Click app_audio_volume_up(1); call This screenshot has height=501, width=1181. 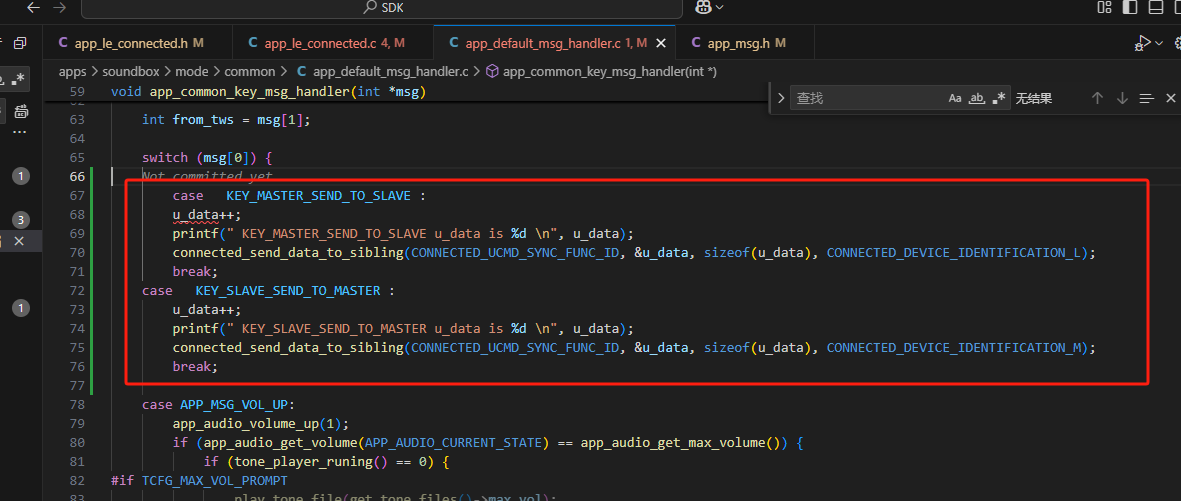(261, 423)
